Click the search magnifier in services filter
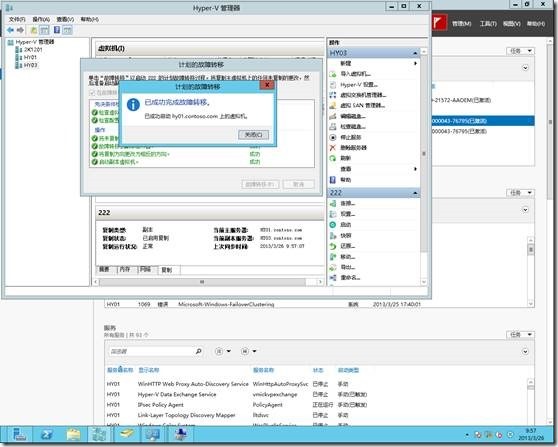The height and width of the screenshot is (447, 558). (199, 351)
